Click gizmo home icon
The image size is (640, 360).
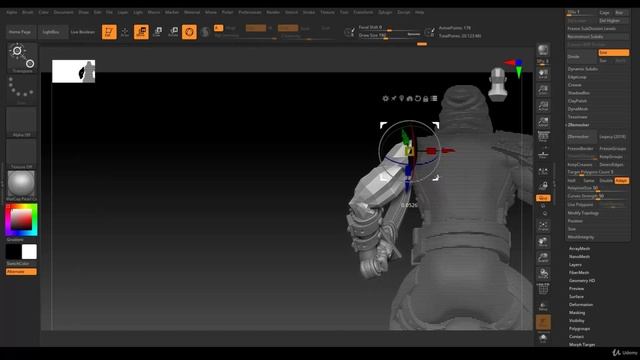(x=409, y=98)
